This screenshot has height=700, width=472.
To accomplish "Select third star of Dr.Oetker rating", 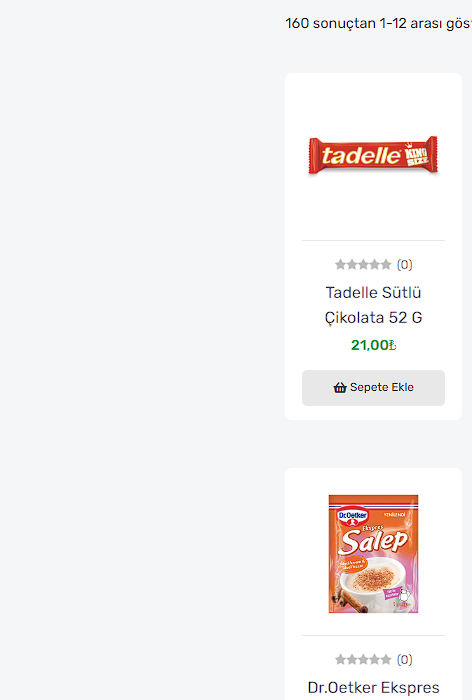I will 363,659.
